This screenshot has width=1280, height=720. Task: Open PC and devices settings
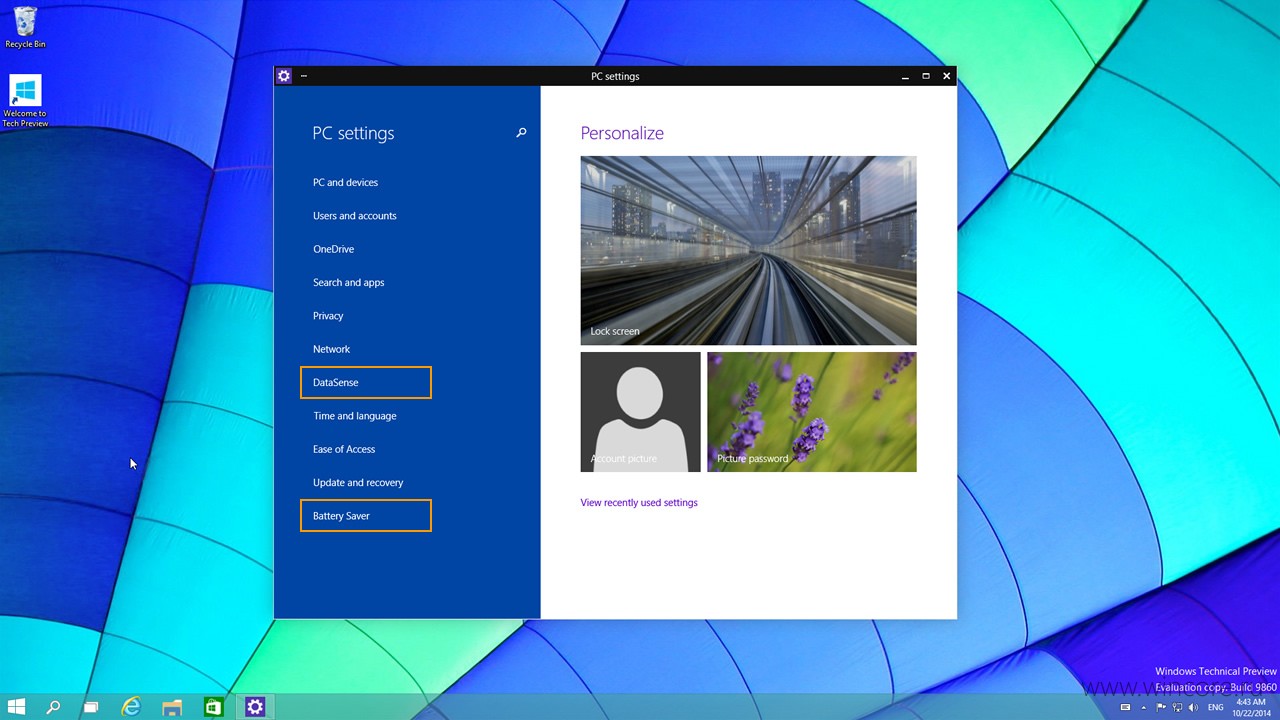pos(345,182)
